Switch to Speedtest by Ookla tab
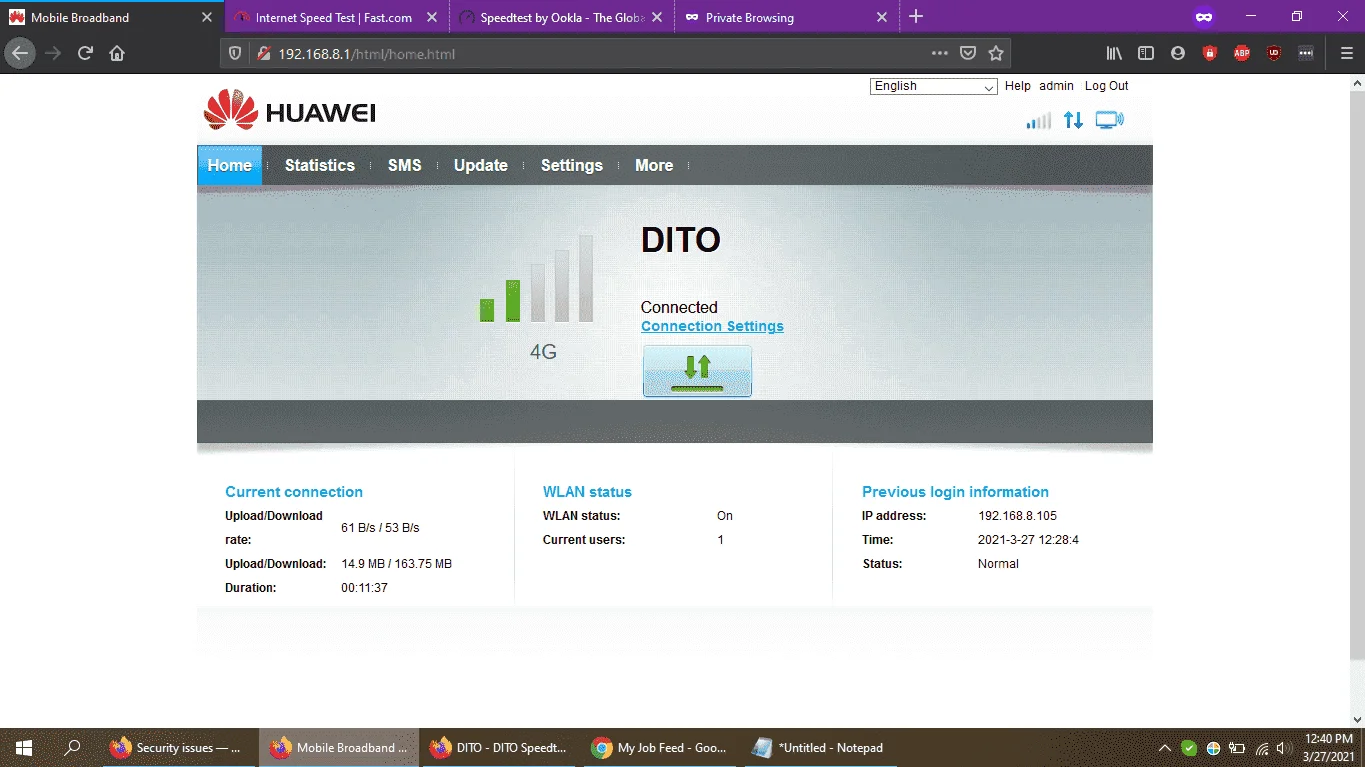The image size is (1365, 767). coord(561,17)
